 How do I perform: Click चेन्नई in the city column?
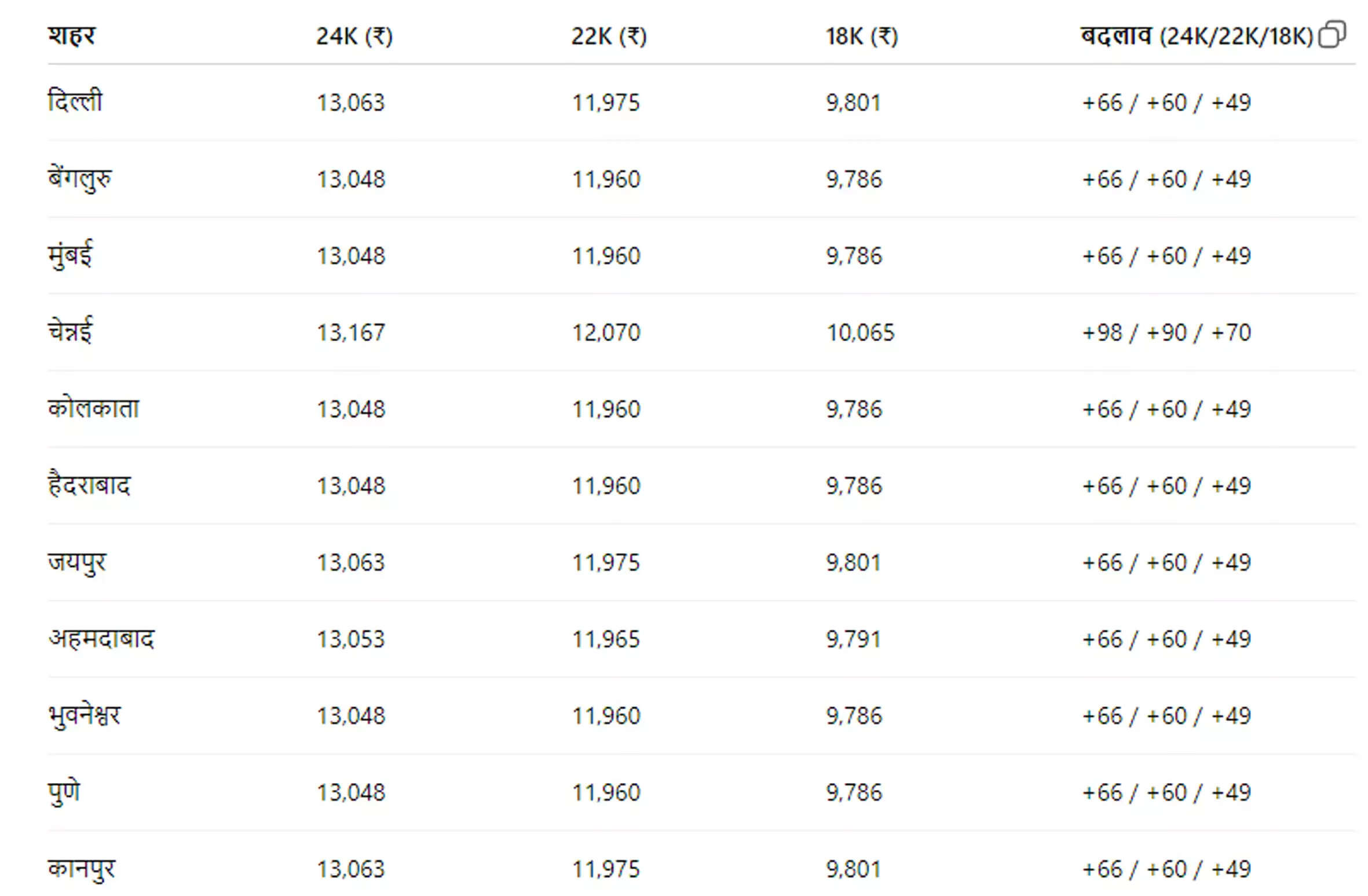click(x=70, y=332)
